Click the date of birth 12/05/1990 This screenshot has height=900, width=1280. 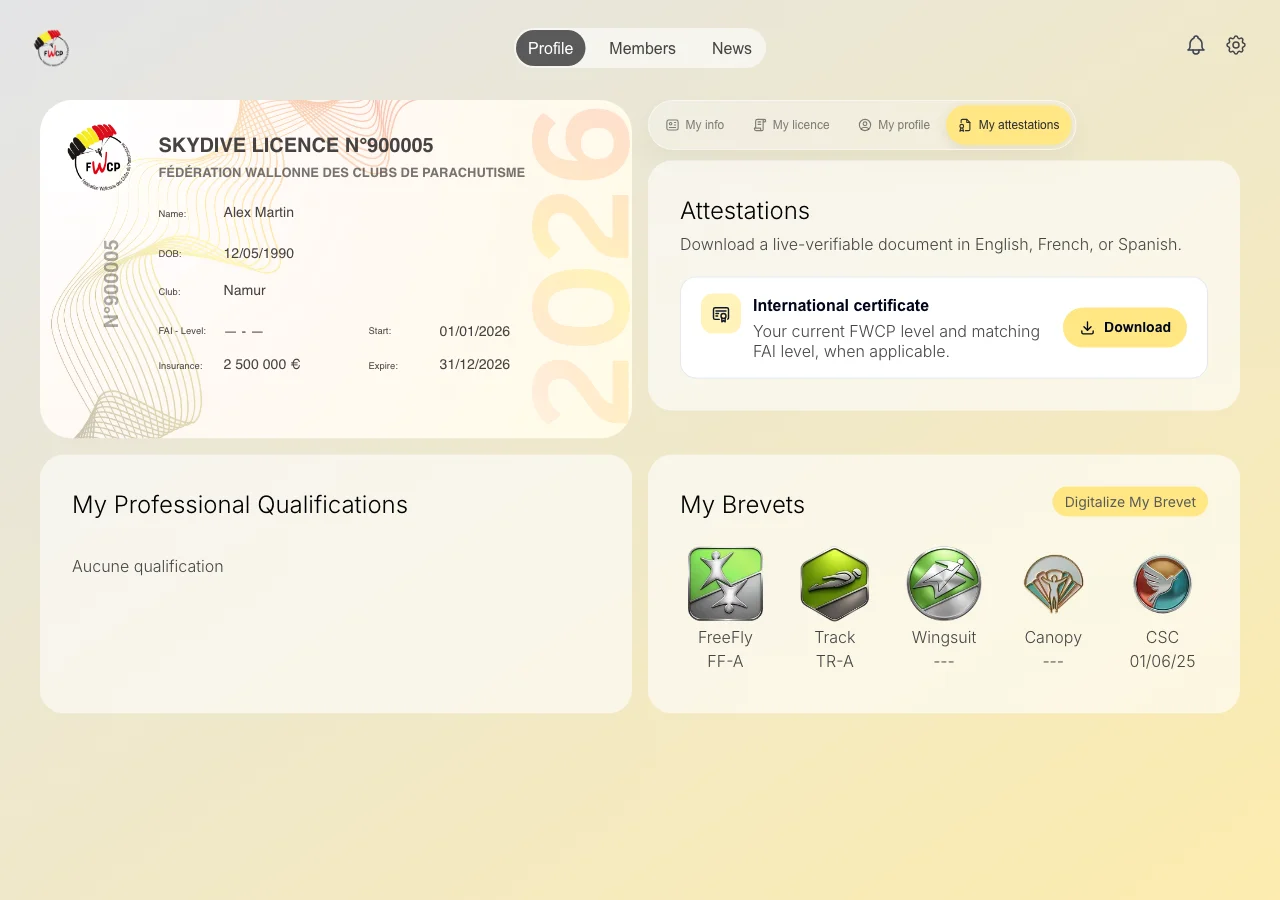(x=259, y=253)
